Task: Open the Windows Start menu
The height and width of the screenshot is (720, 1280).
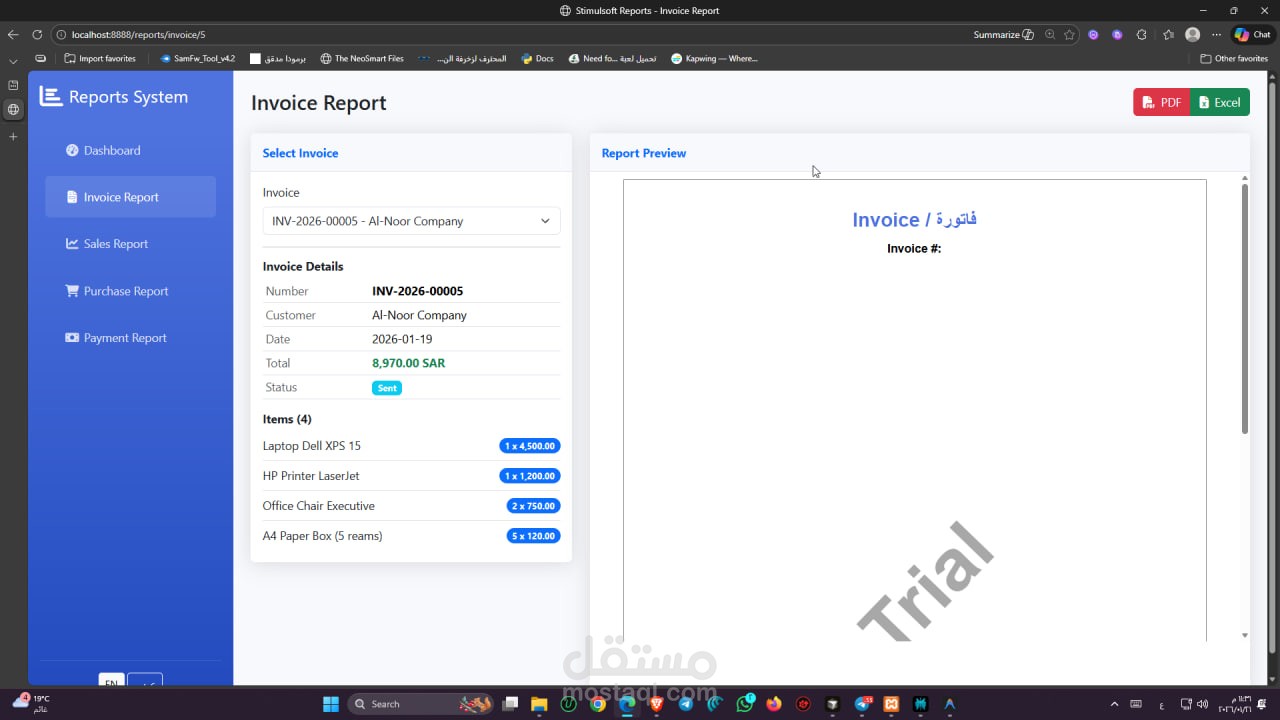Action: pos(331,704)
